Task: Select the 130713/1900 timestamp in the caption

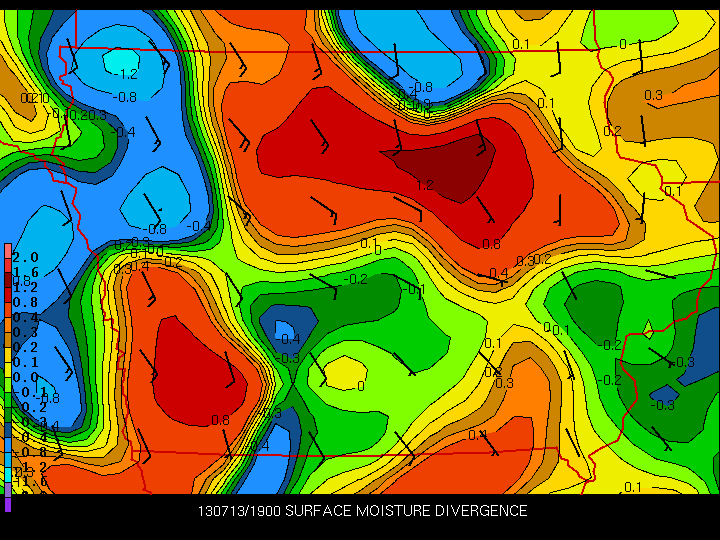Action: pos(239,511)
